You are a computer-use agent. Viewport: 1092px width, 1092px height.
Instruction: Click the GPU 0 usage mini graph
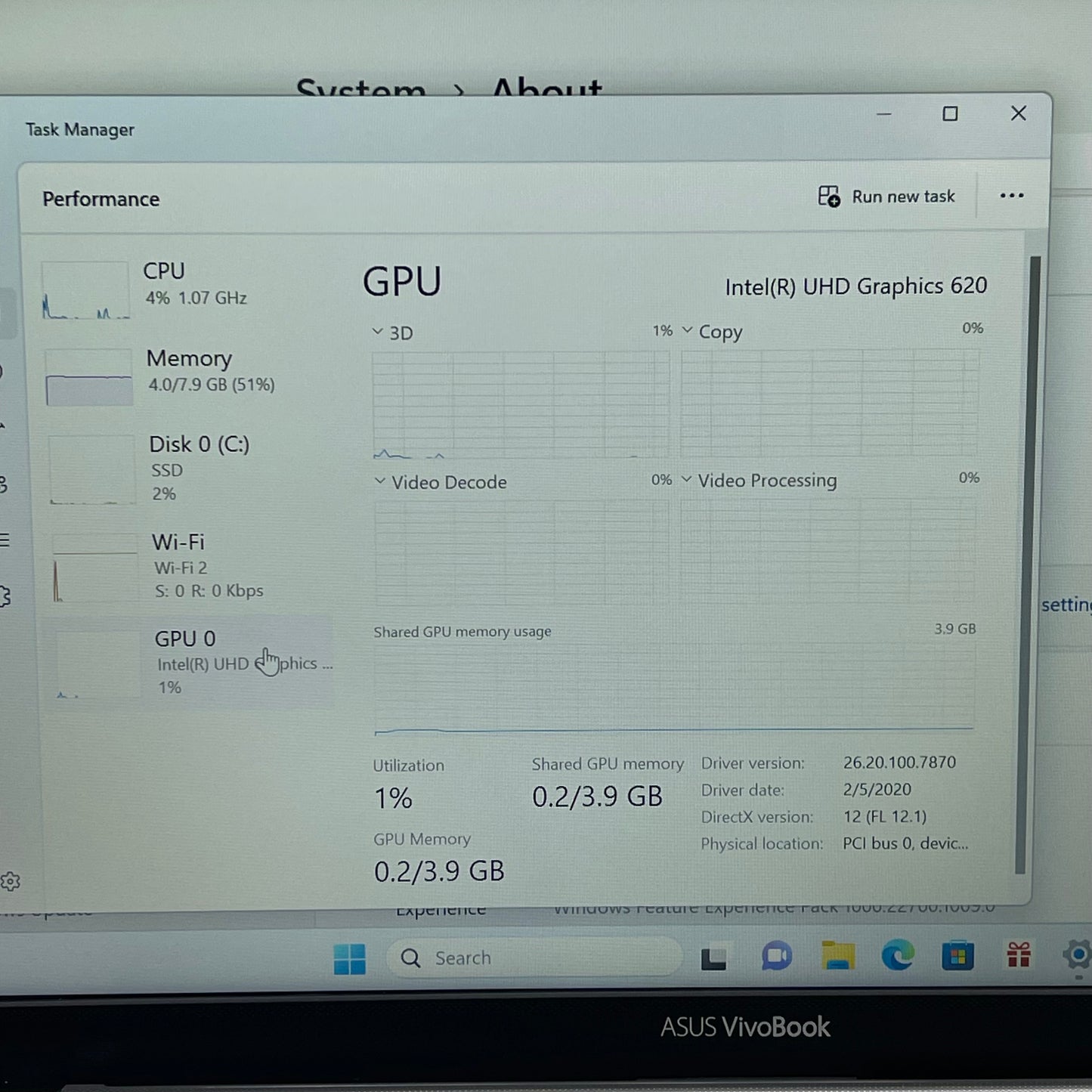click(x=97, y=664)
